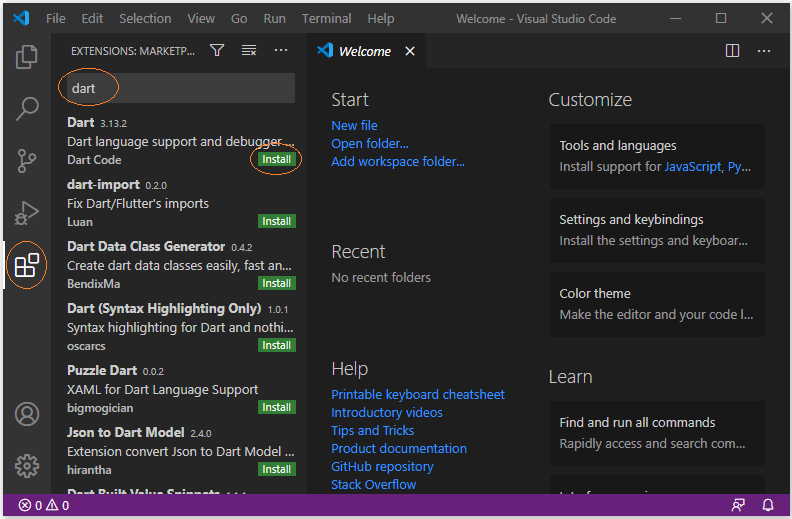Install the Dart extension by Dart Code

pos(276,159)
